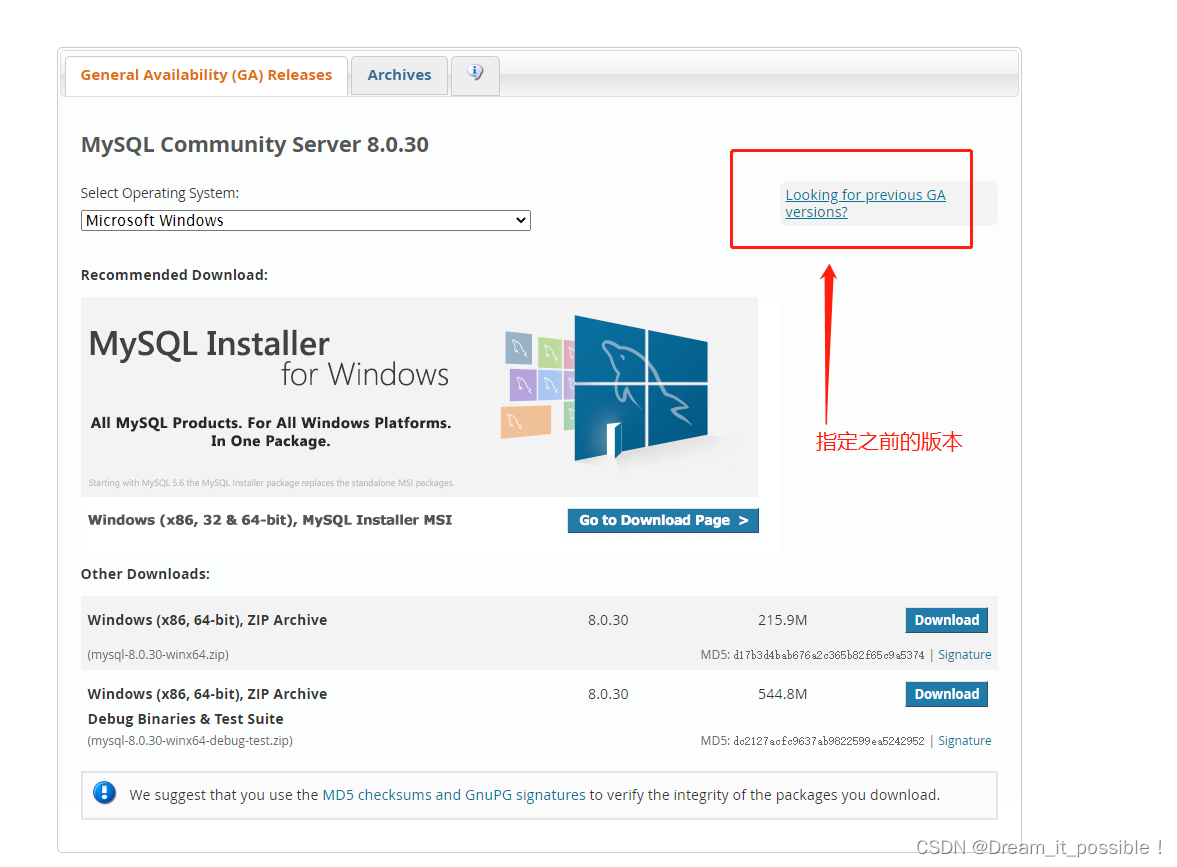The image size is (1177, 867).
Task: Click the (mysql-8.0.30-winx64-debug-test.zip) file name
Action: (x=190, y=741)
